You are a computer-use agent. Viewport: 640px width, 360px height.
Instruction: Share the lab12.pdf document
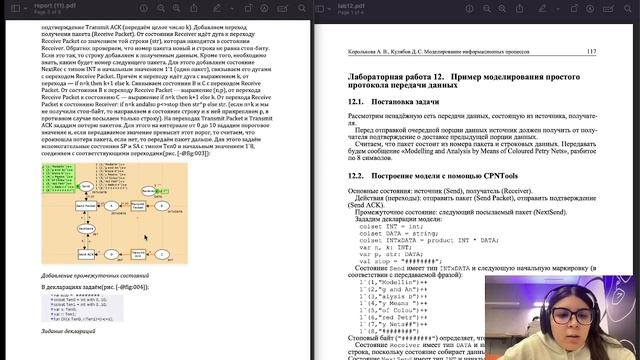(x=520, y=8)
